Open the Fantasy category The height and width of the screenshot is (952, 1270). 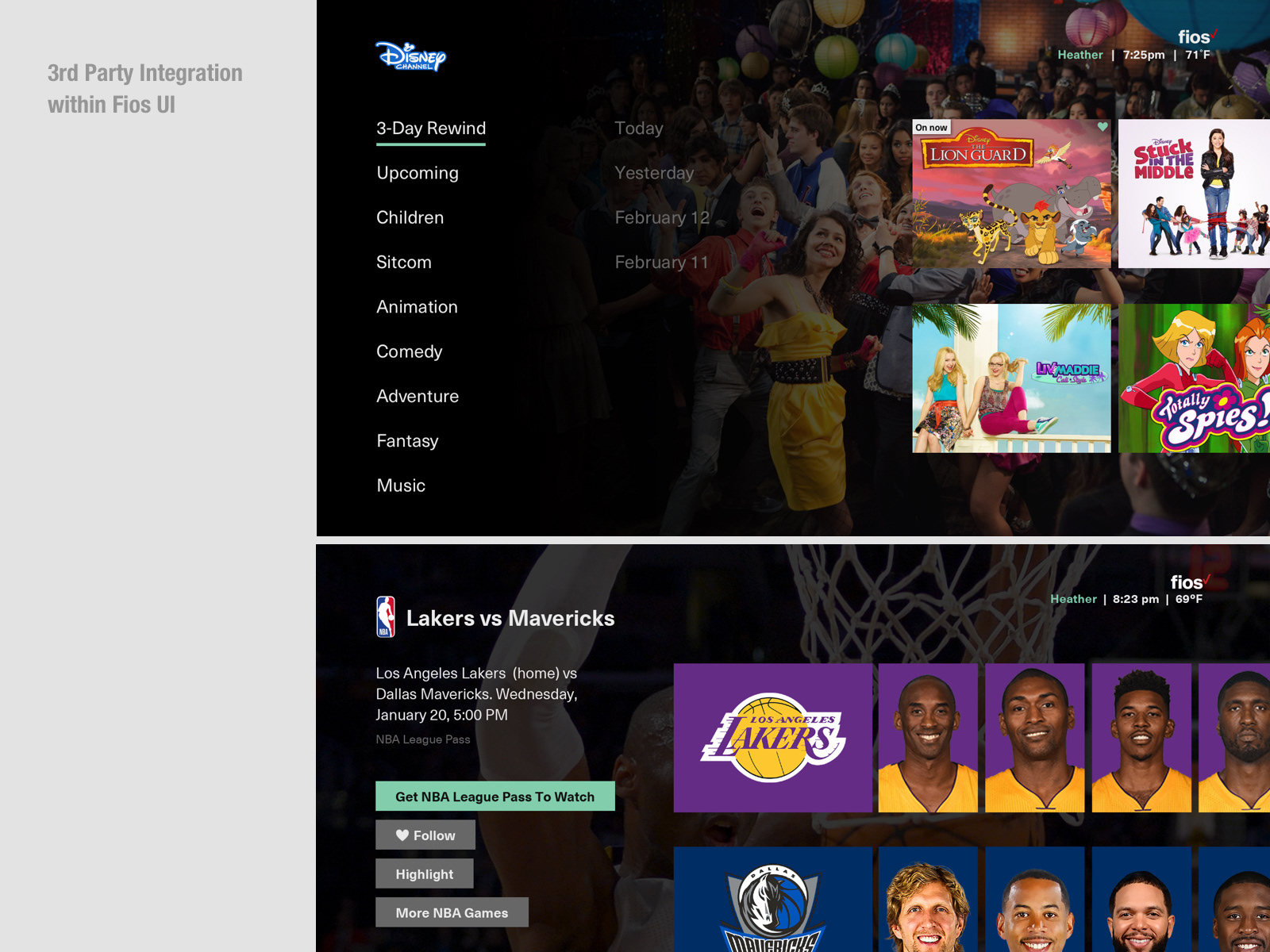click(x=407, y=441)
